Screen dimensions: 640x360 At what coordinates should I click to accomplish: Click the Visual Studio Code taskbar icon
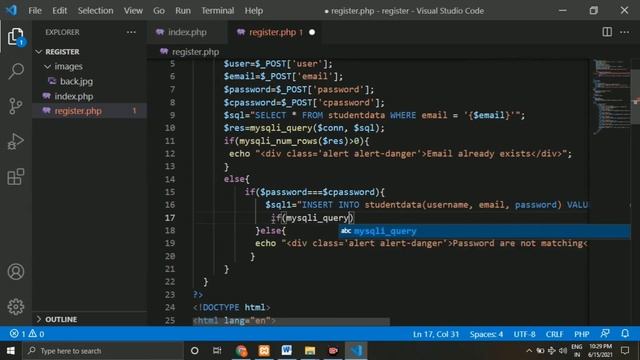356,351
